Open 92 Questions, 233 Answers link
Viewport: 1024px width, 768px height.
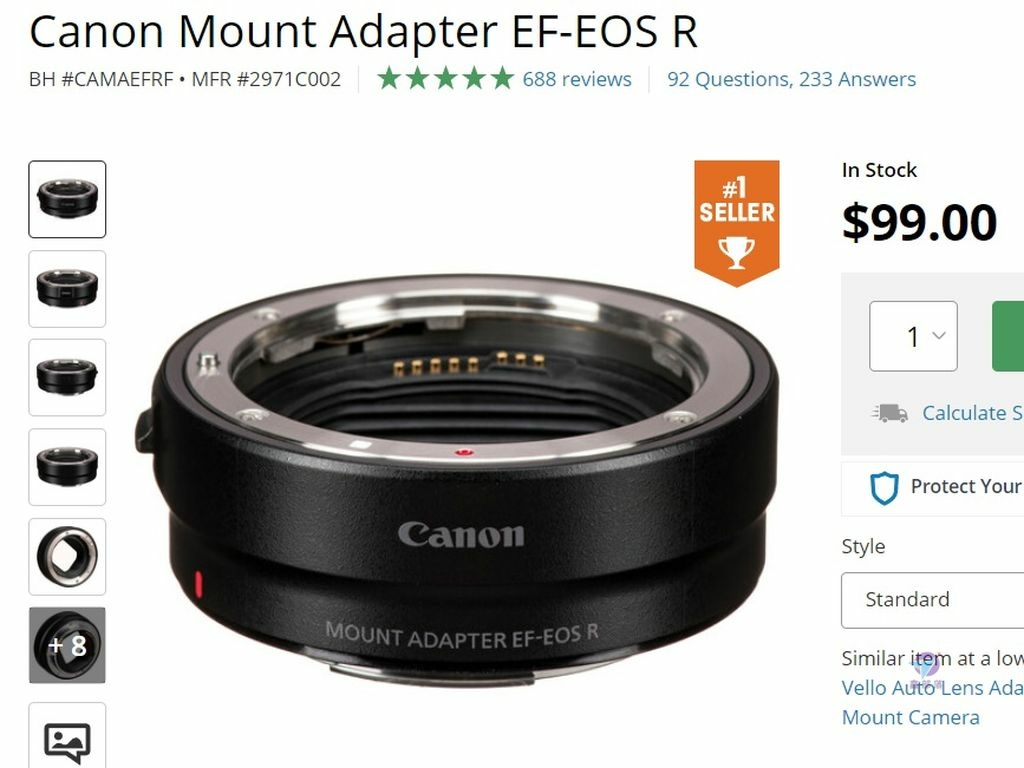pyautogui.click(x=792, y=79)
